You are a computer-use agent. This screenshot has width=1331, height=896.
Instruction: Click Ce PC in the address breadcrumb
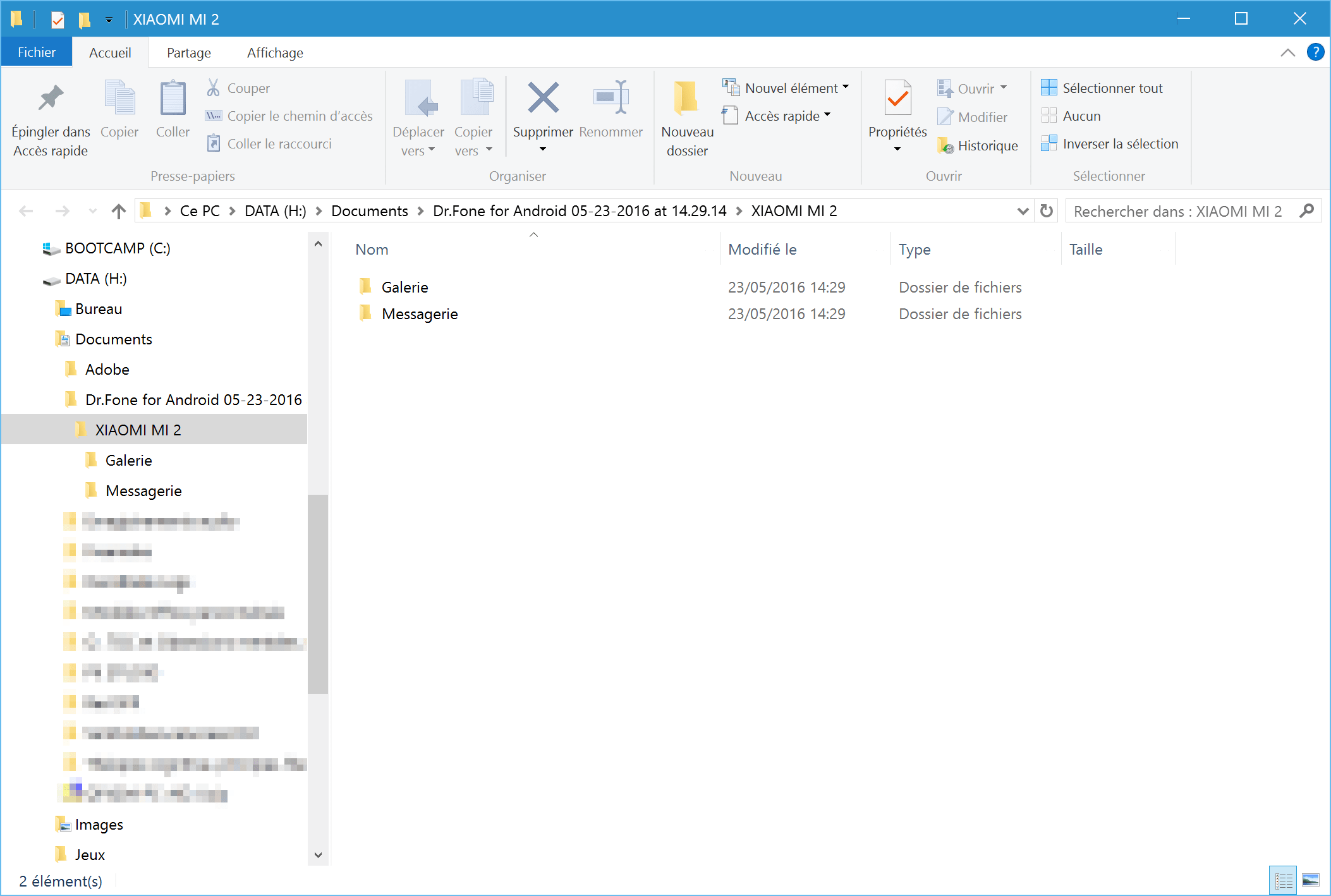[x=200, y=211]
